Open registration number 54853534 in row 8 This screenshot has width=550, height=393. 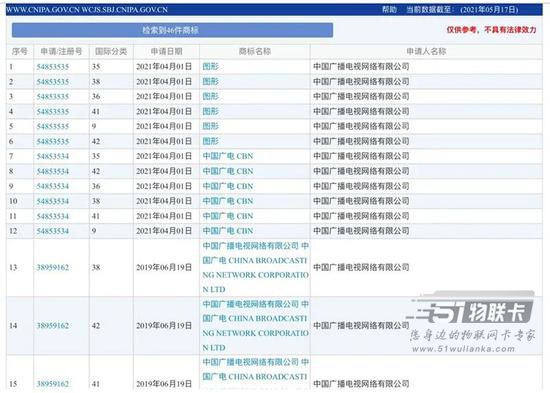click(x=53, y=171)
